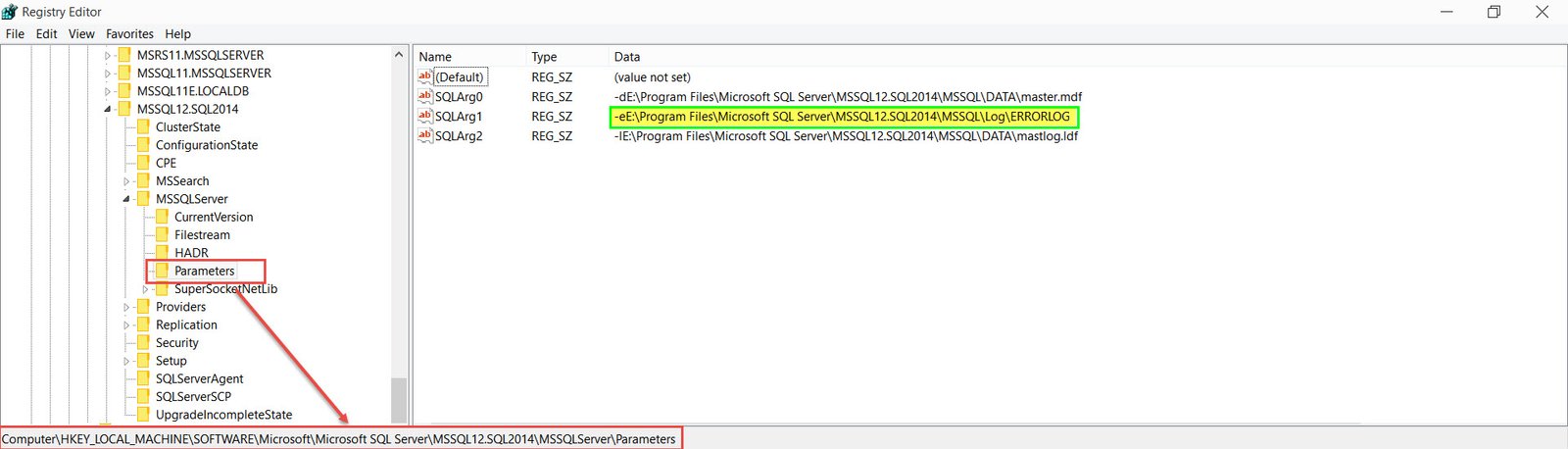The width and height of the screenshot is (1568, 449).
Task: Click the MSSQLServer folder icon
Action: [x=143, y=199]
